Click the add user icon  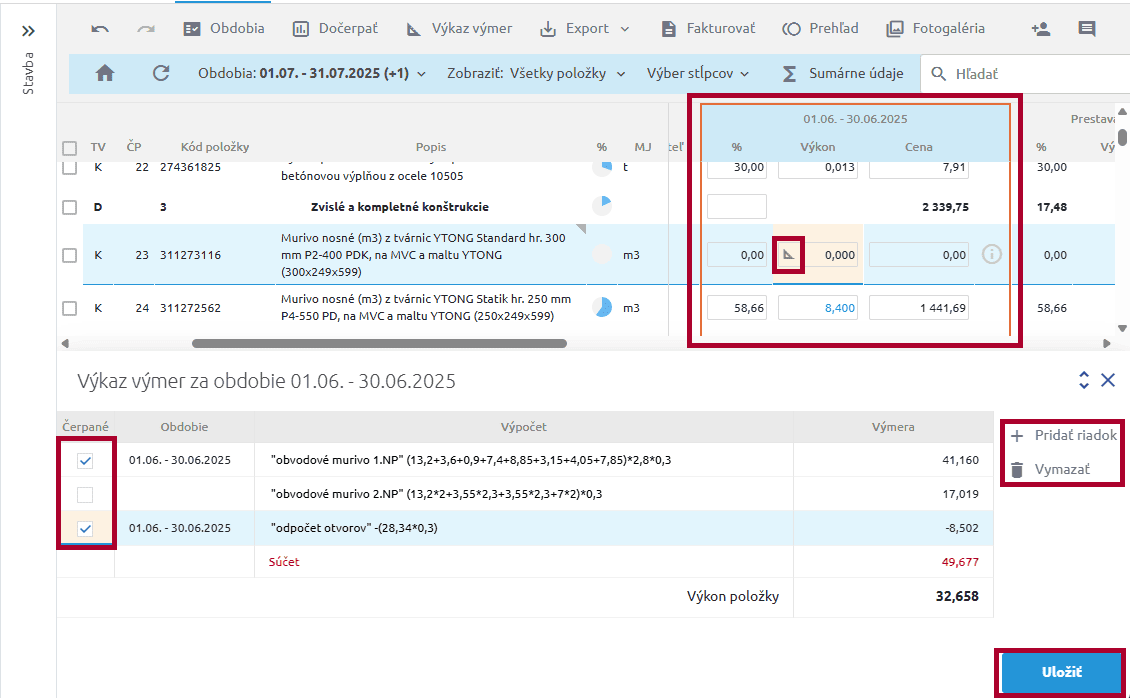click(x=1040, y=29)
